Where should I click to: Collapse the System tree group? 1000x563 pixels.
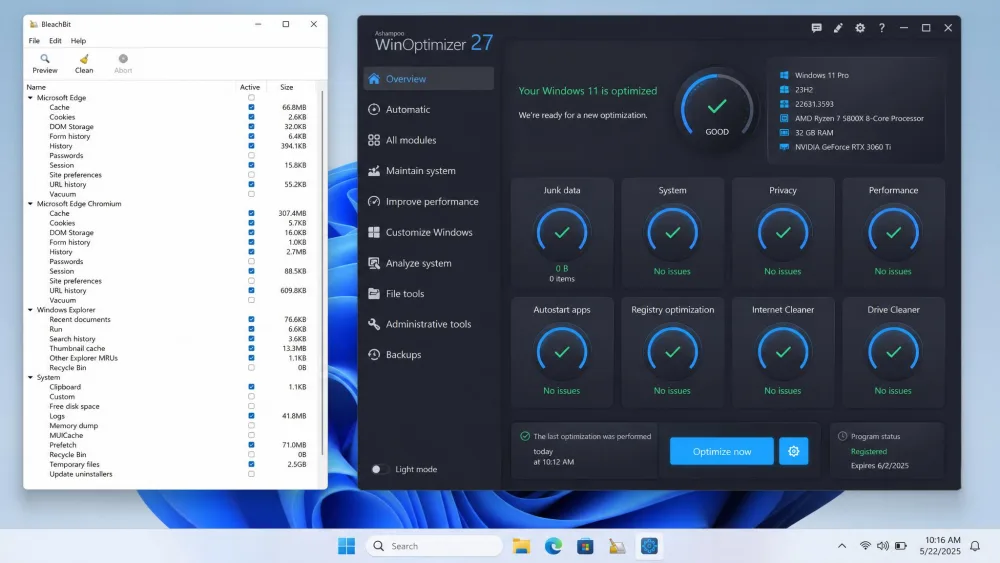30,377
